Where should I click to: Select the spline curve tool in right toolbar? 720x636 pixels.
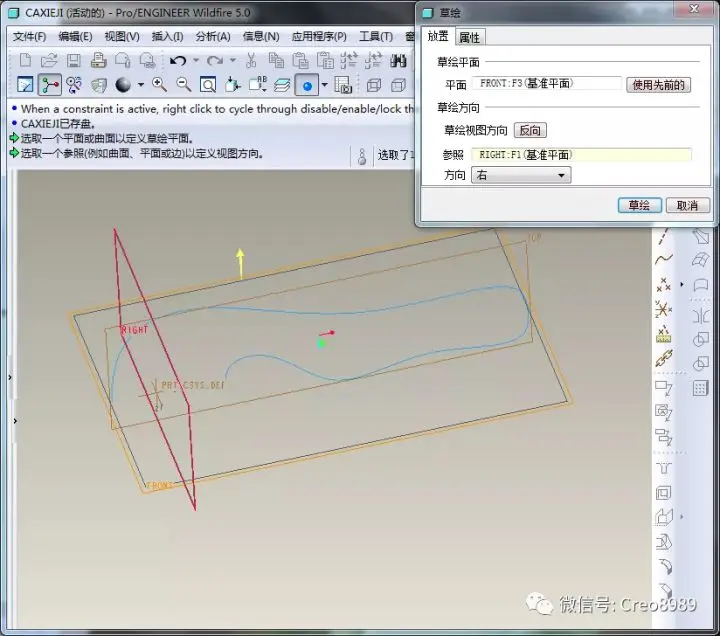(x=664, y=259)
